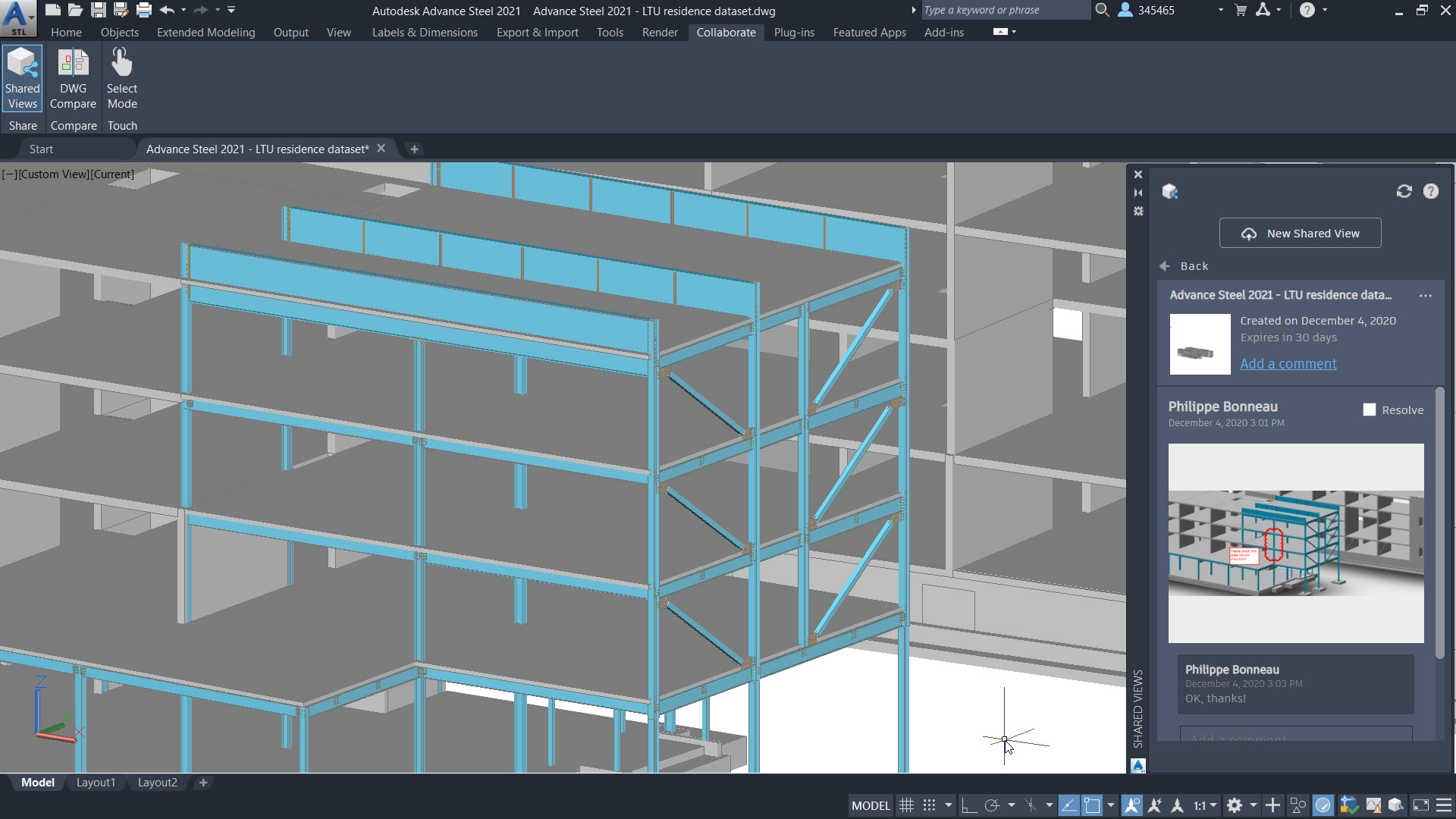Screen dimensions: 1456x819
Task: Switch to the Layout1 tab
Action: [x=96, y=783]
